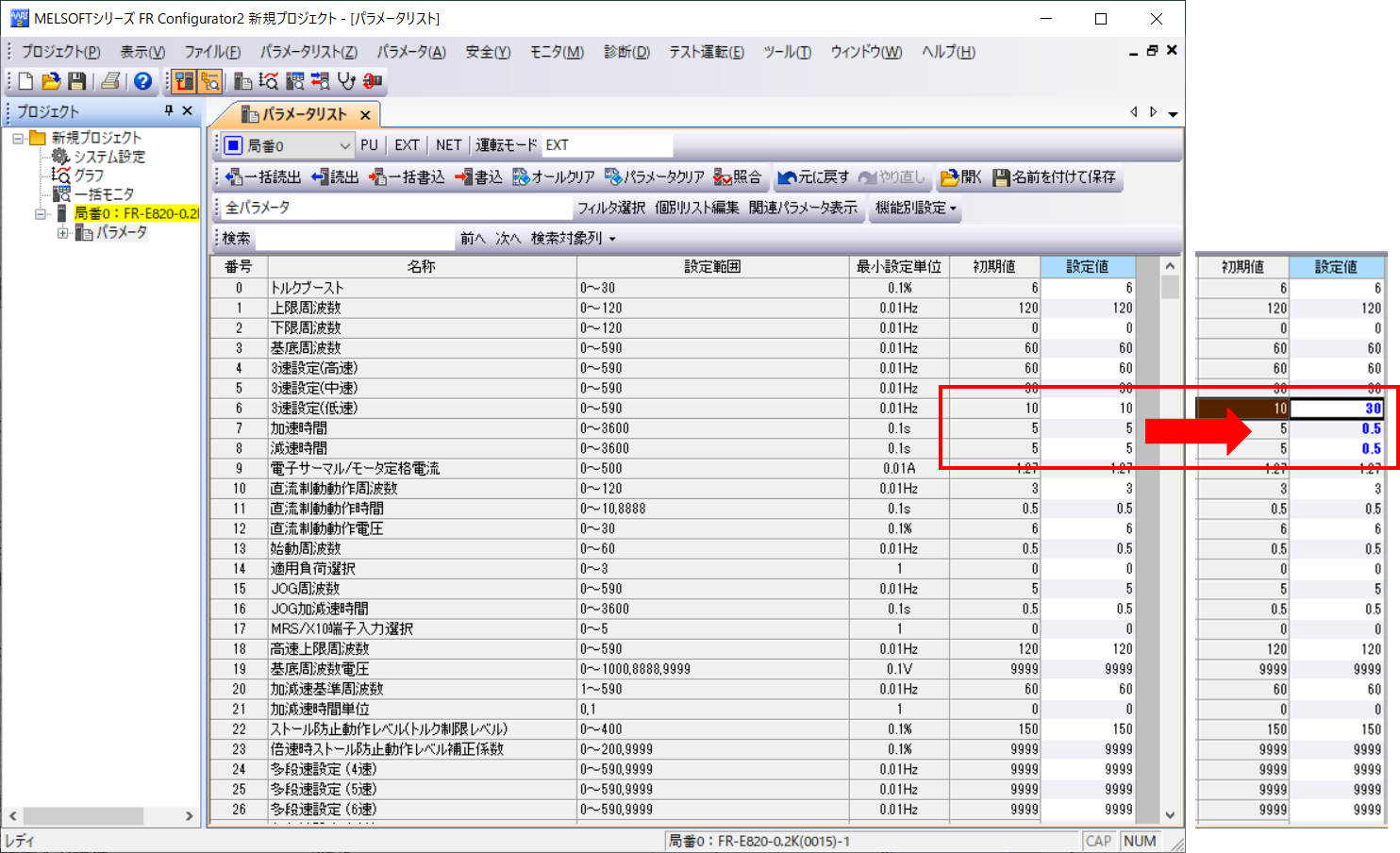Click 一括書込 batch write button
The width and height of the screenshot is (1400, 853).
click(407, 176)
